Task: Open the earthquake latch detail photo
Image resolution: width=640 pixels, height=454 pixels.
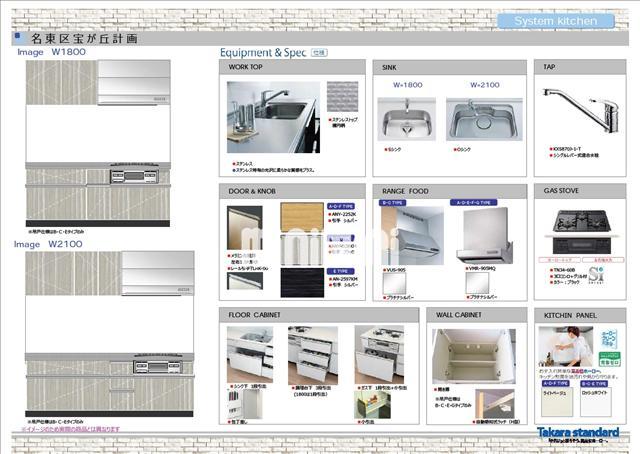Action: pos(495,403)
